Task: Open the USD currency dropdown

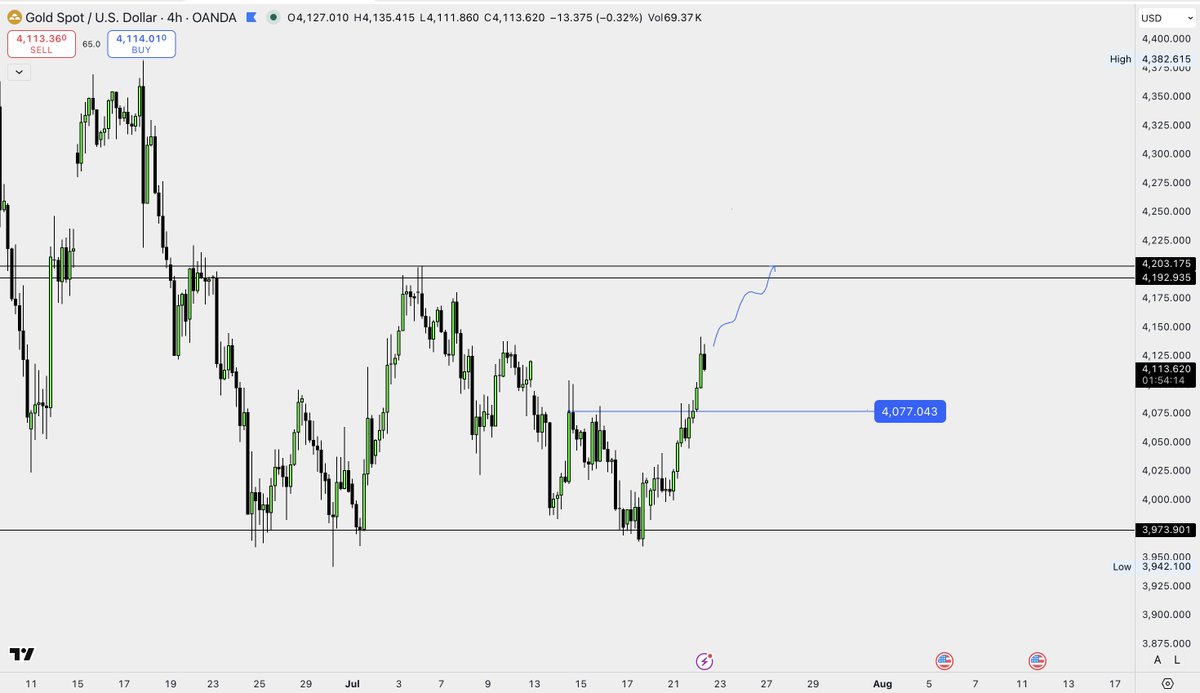Action: 1167,18
